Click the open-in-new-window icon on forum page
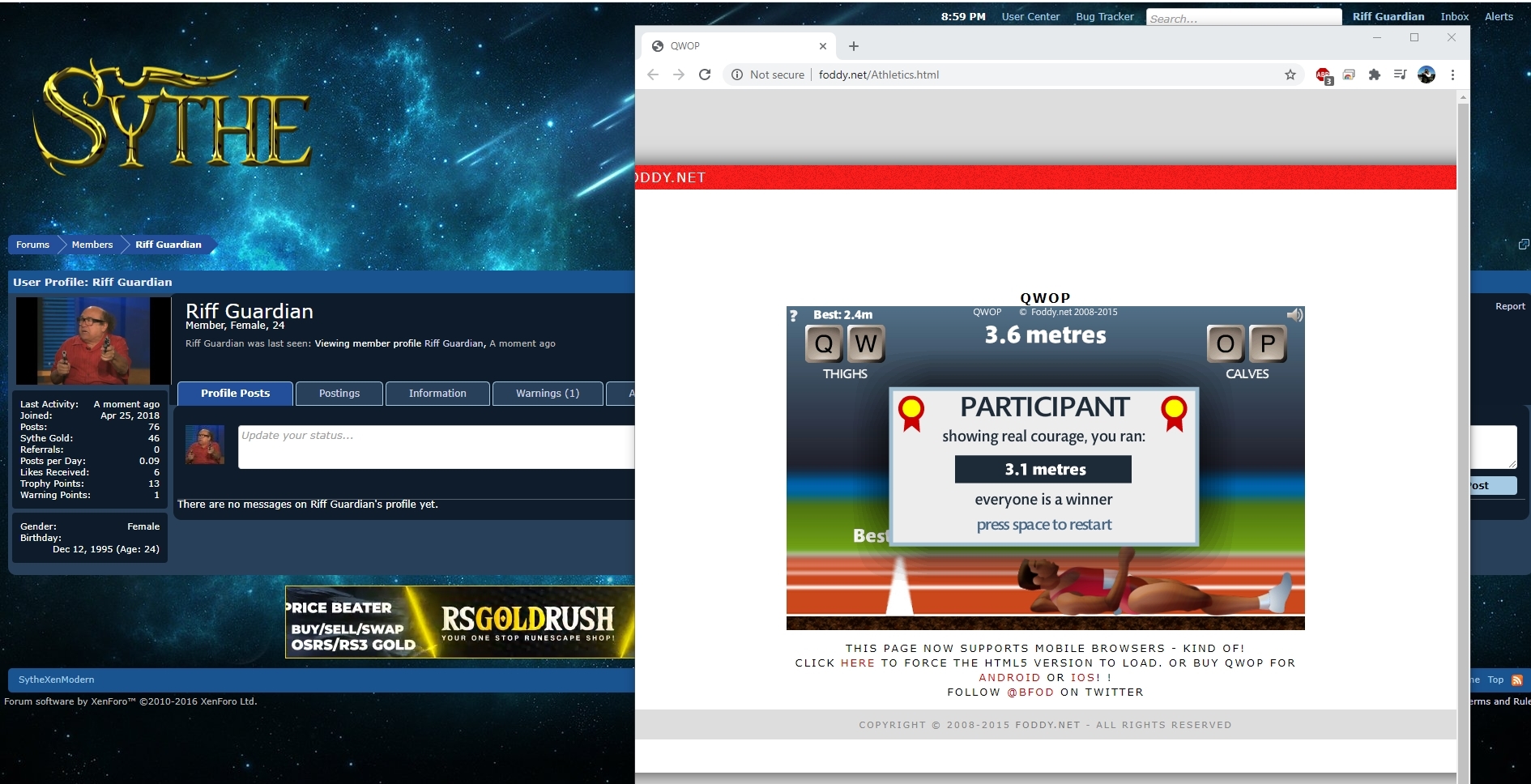 coord(1524,244)
